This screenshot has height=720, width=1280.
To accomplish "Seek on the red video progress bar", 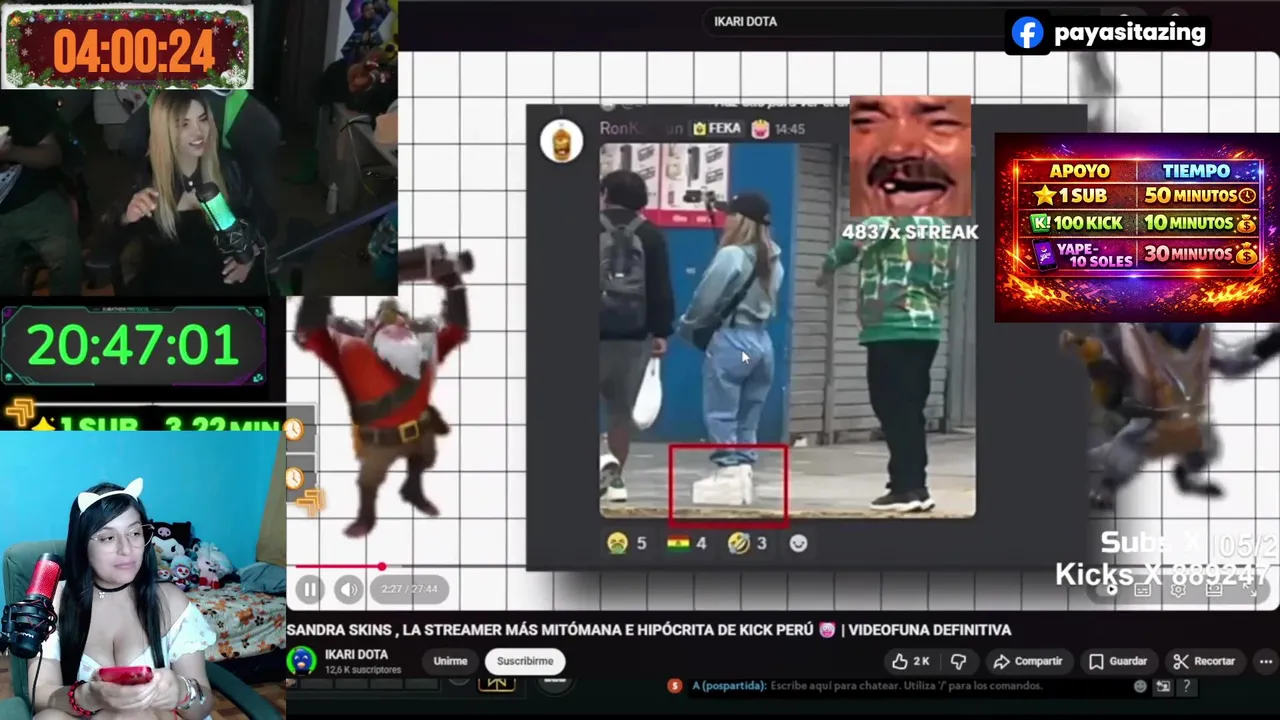I will click(338, 567).
